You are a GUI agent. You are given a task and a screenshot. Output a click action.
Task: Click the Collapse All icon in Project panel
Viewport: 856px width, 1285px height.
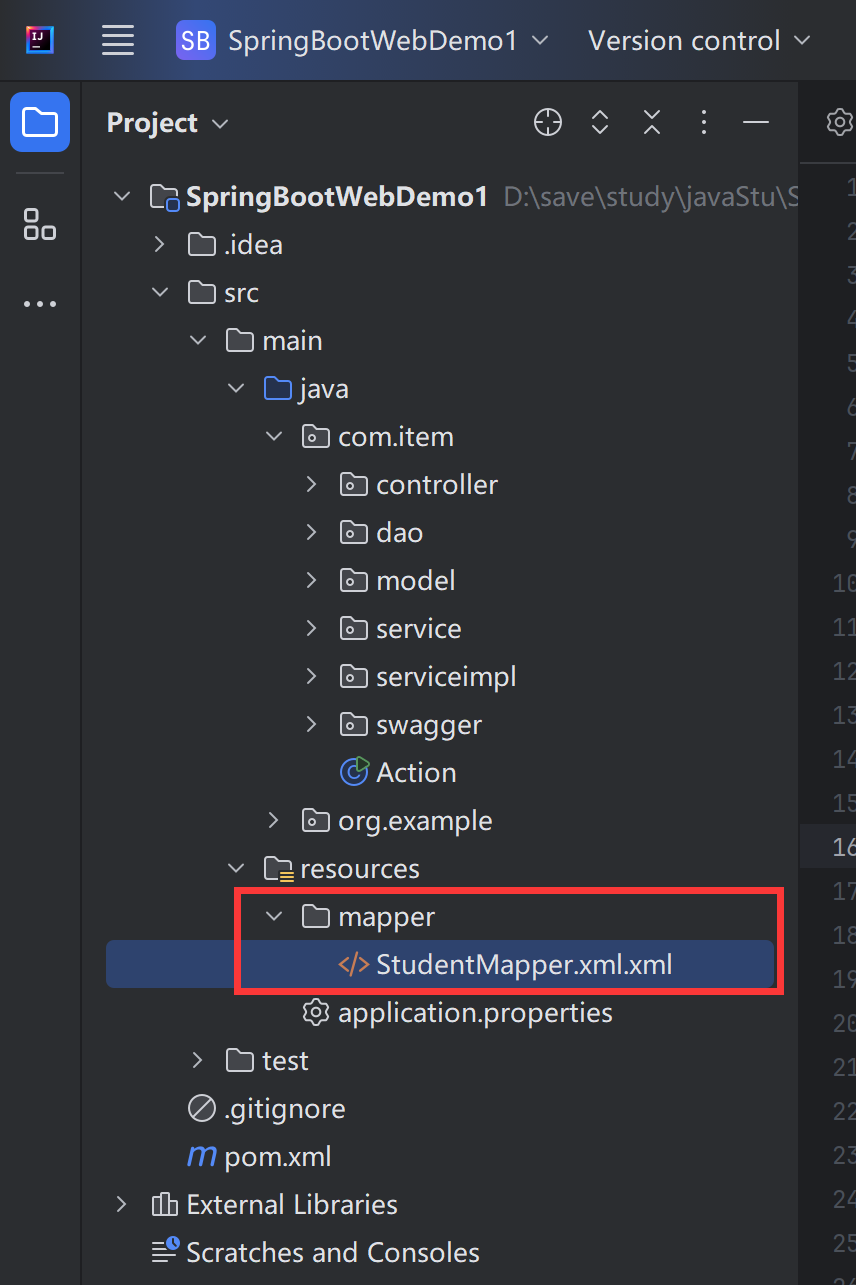tap(652, 123)
